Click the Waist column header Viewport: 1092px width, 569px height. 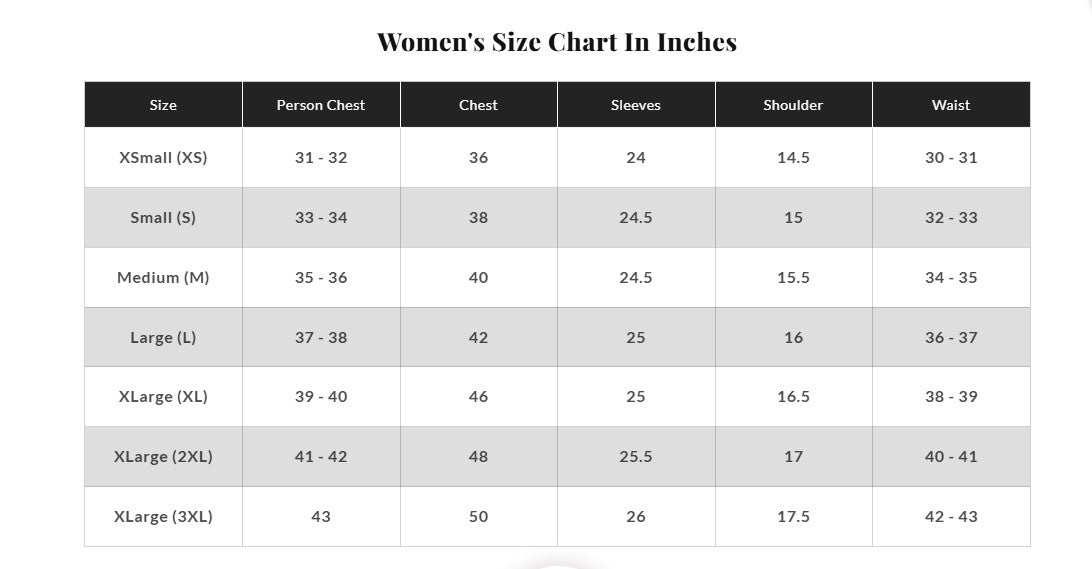coord(951,104)
